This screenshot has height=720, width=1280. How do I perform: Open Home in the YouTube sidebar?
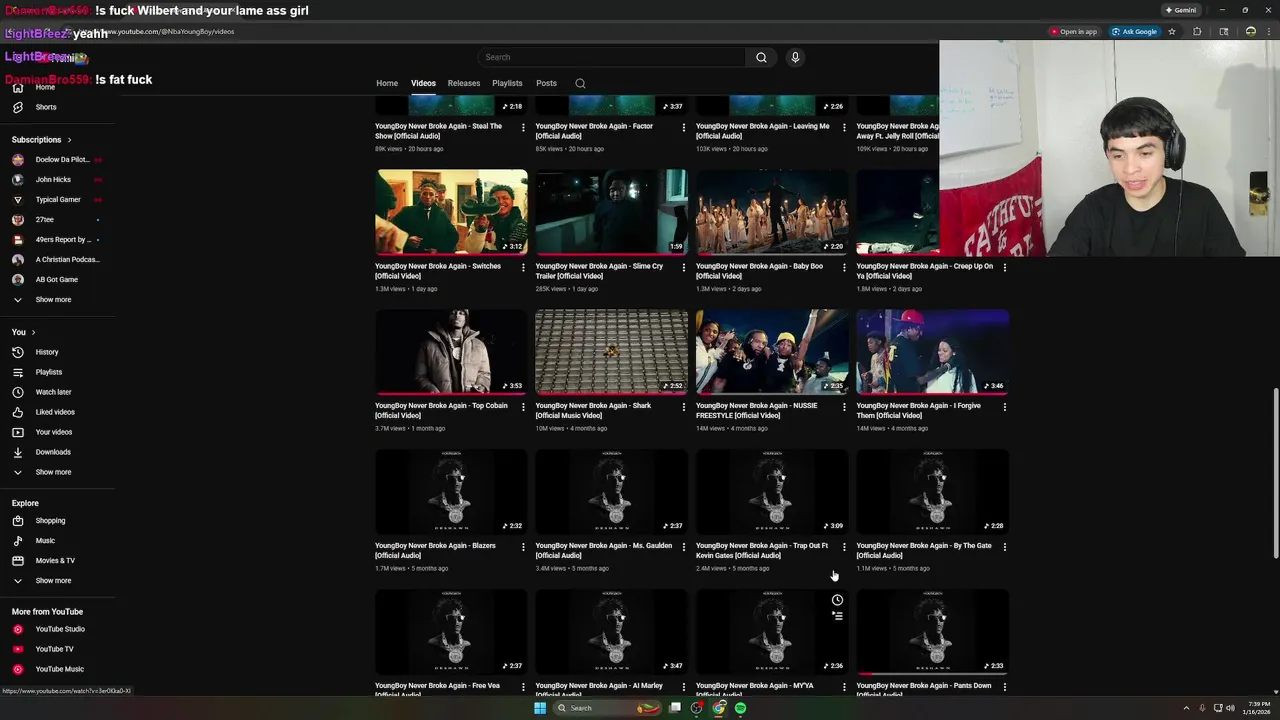pyautogui.click(x=45, y=87)
